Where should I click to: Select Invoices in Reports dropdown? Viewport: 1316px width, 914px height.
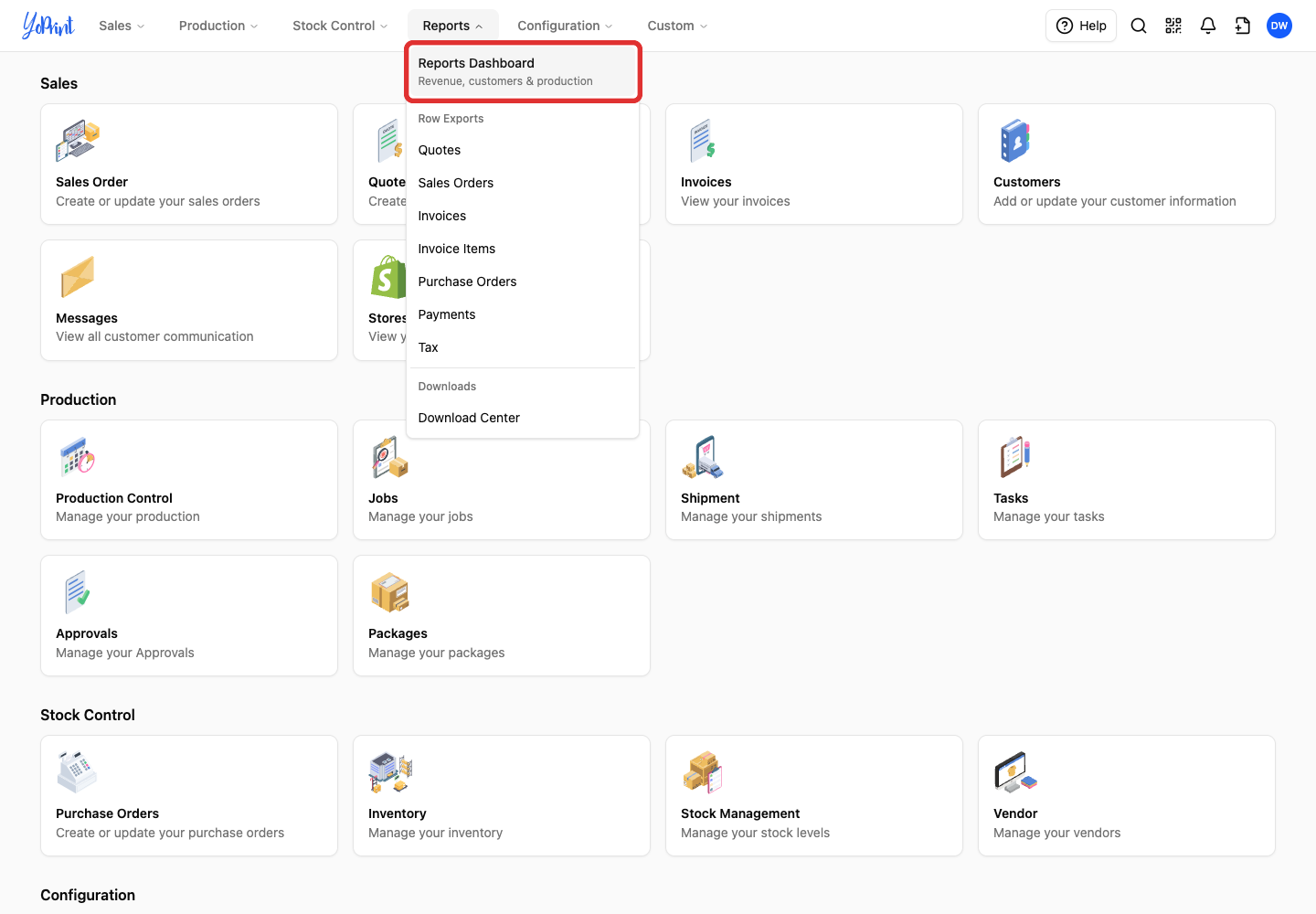click(x=523, y=216)
